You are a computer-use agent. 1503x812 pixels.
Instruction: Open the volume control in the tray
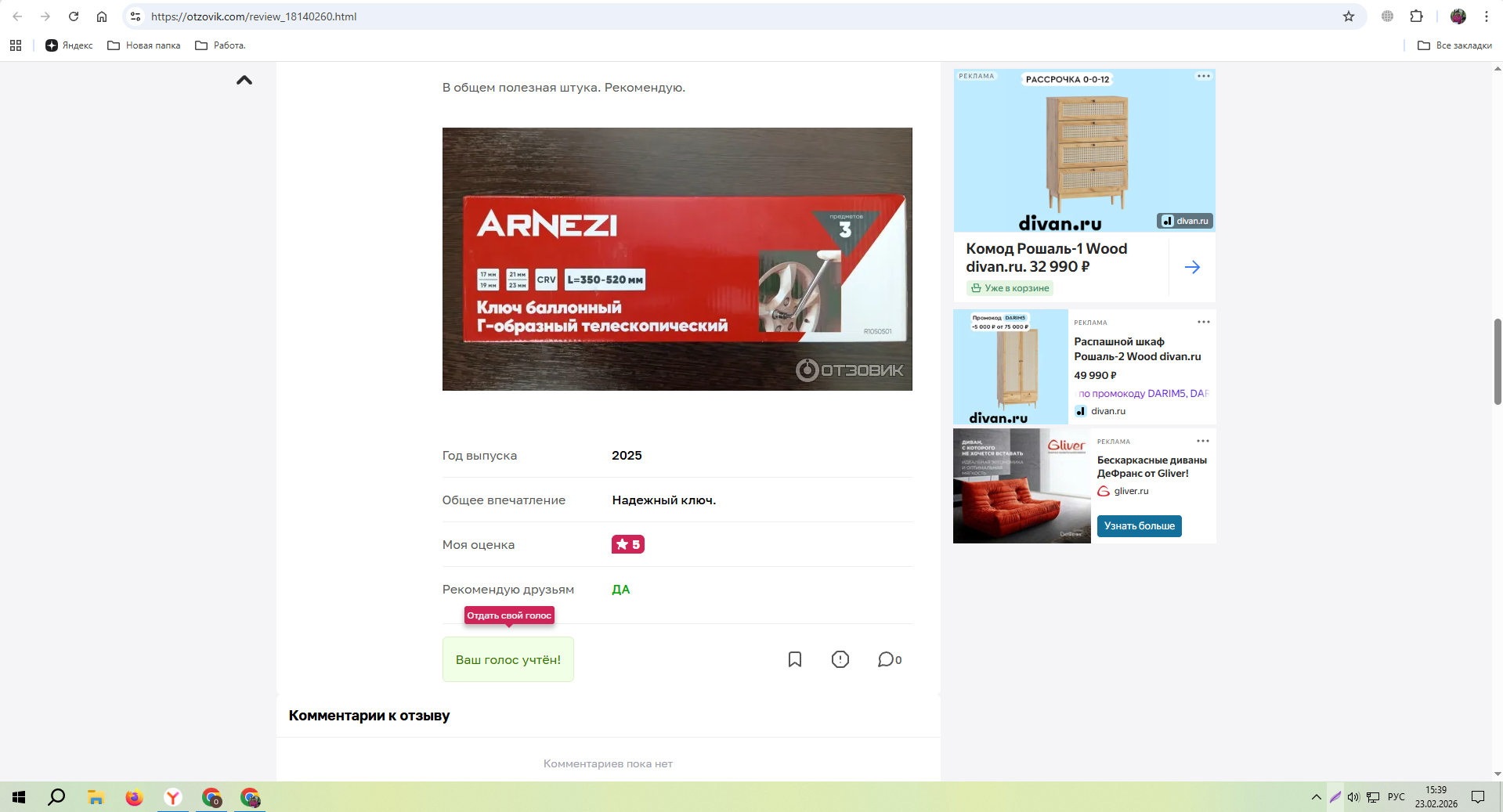(x=1353, y=797)
